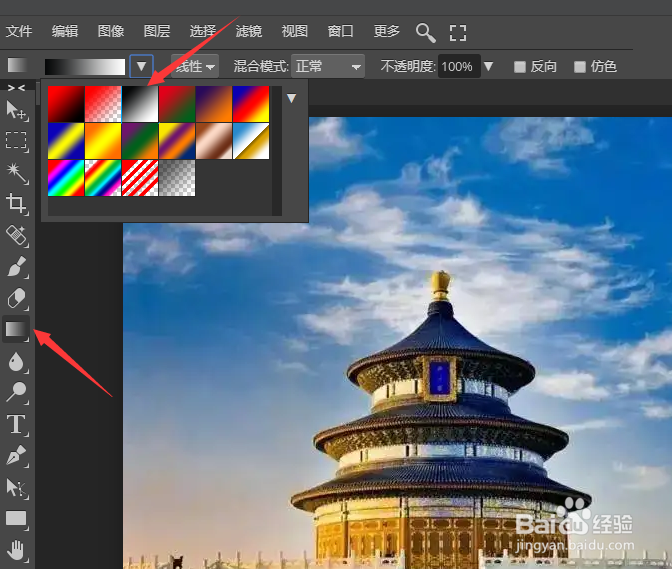Choose the blue yellow blue gradient
The image size is (672, 569).
(66, 141)
